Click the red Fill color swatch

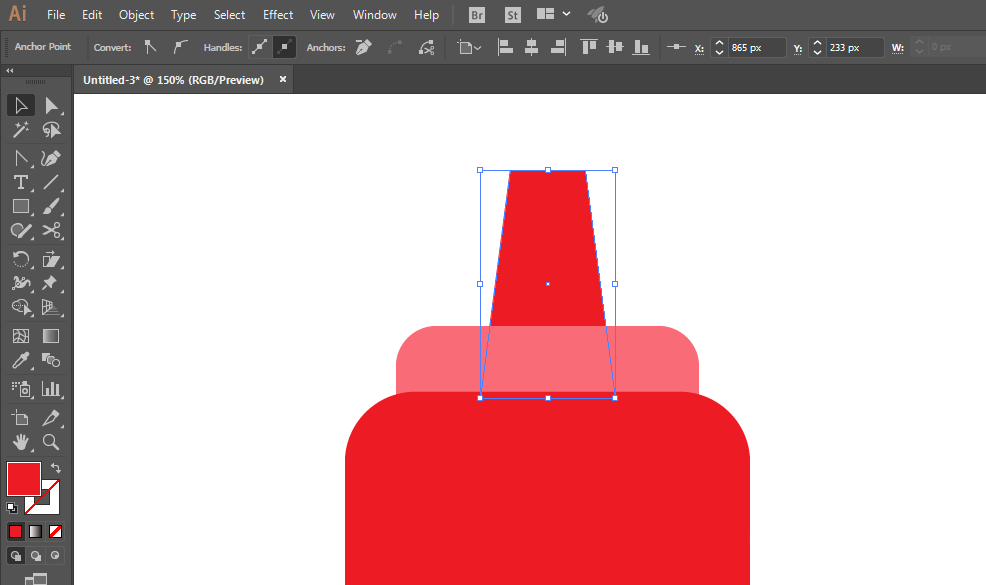pyautogui.click(x=23, y=479)
